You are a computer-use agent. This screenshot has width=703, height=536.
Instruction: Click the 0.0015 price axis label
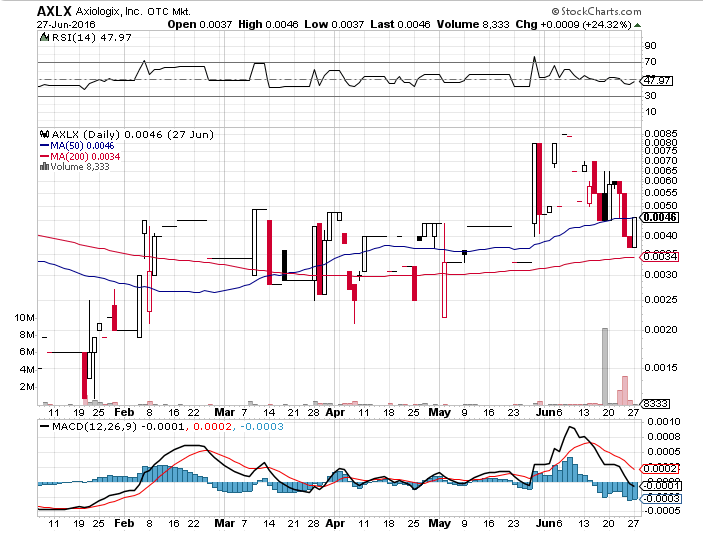[661, 367]
